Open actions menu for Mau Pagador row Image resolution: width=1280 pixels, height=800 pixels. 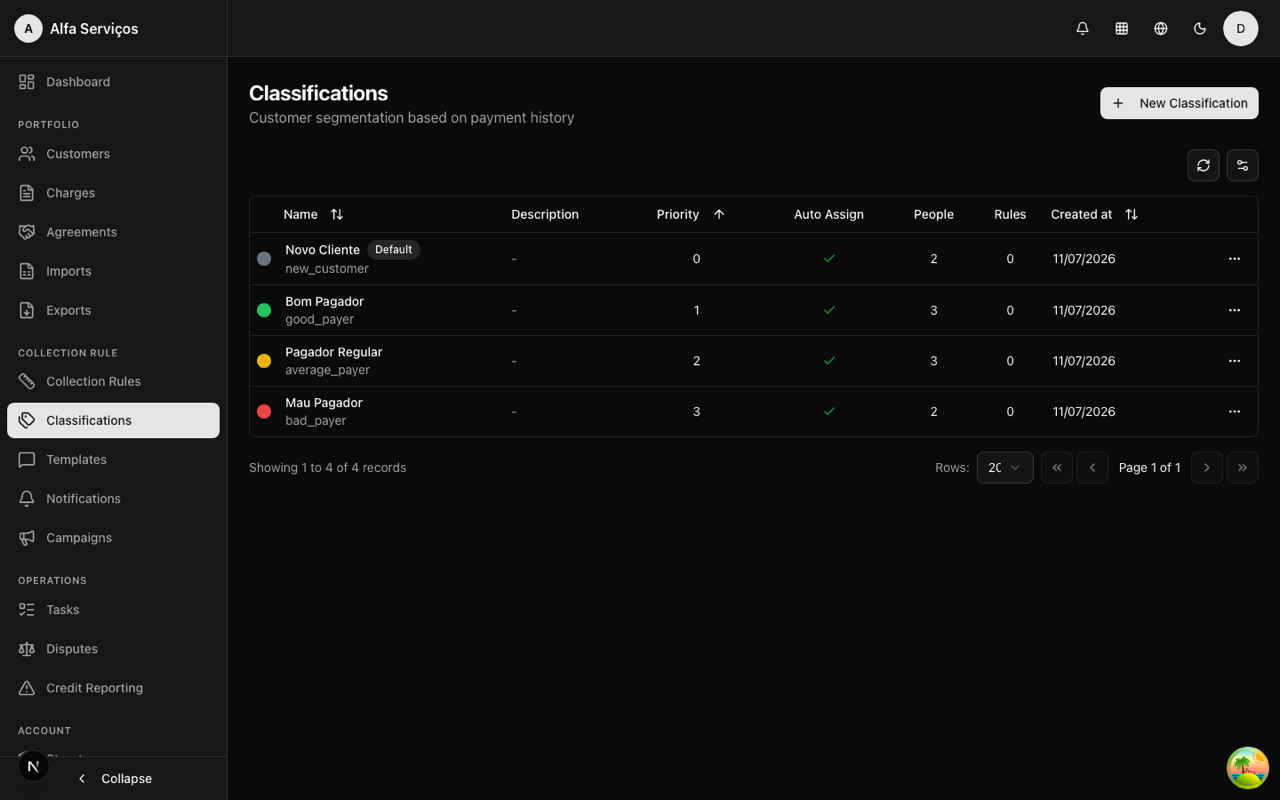pyautogui.click(x=1234, y=411)
